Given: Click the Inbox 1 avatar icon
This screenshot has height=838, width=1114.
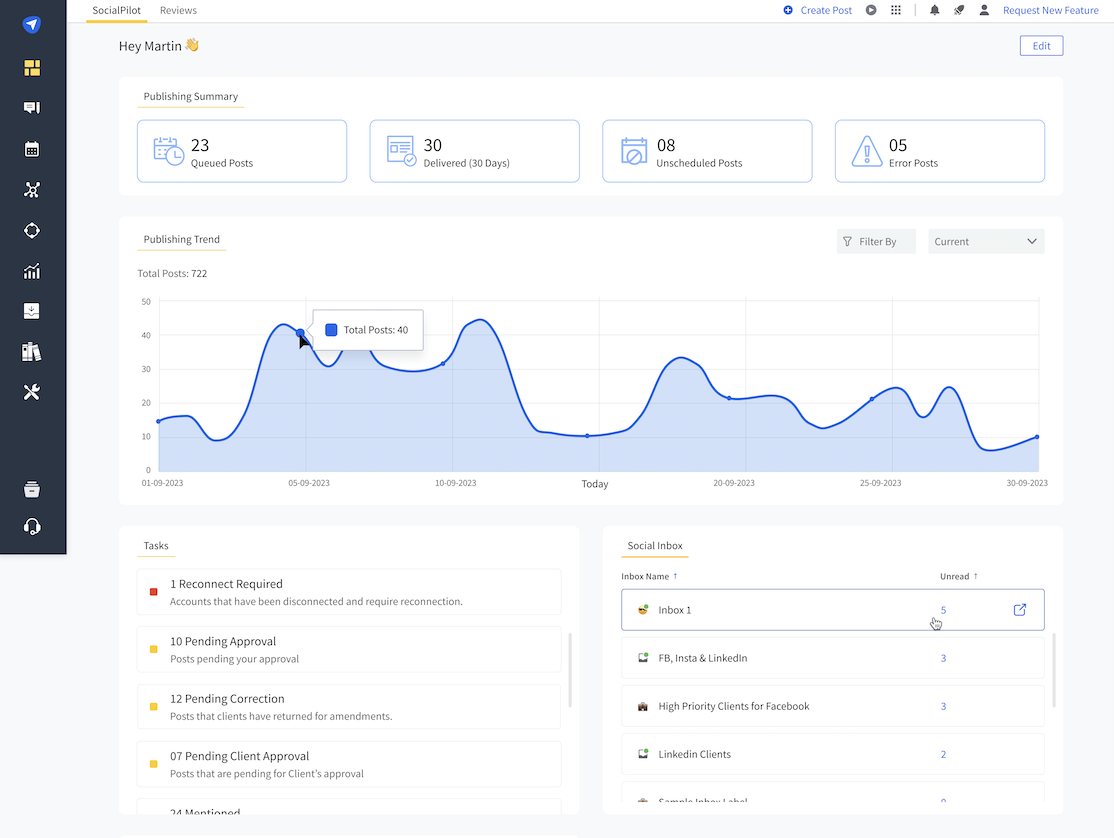Looking at the screenshot, I should point(643,609).
